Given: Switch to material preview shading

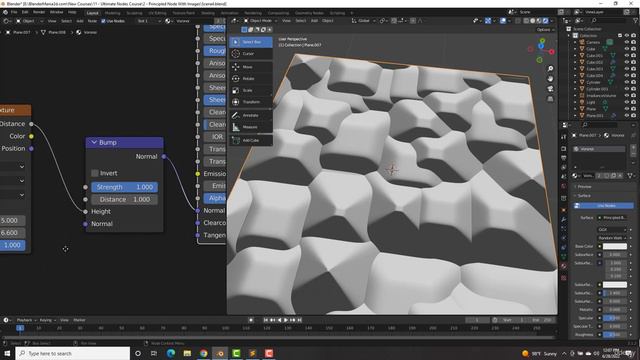Looking at the screenshot, I should [539, 21].
